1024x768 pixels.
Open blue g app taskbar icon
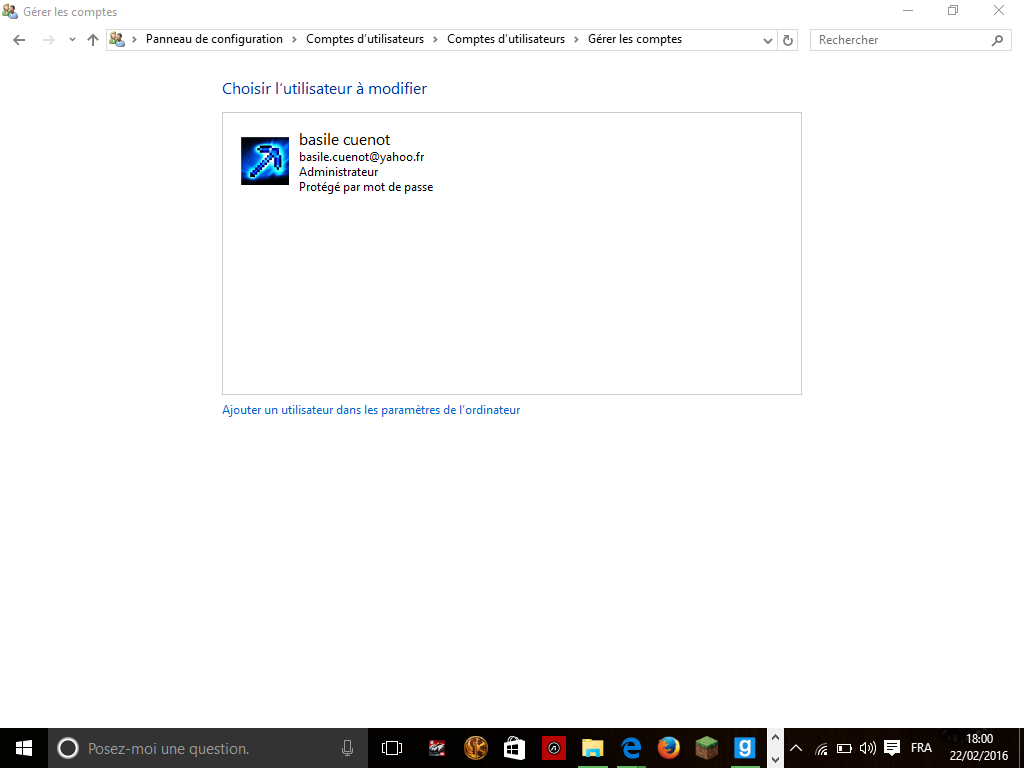point(744,748)
